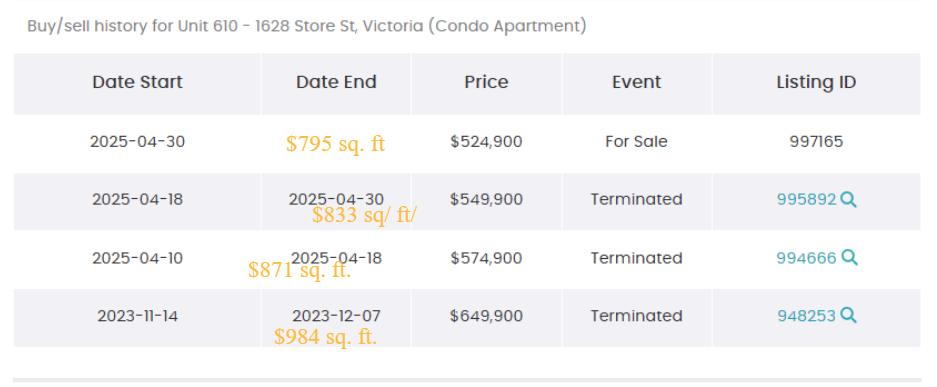
Task: Open listing ID 995892 link
Action: (x=807, y=199)
